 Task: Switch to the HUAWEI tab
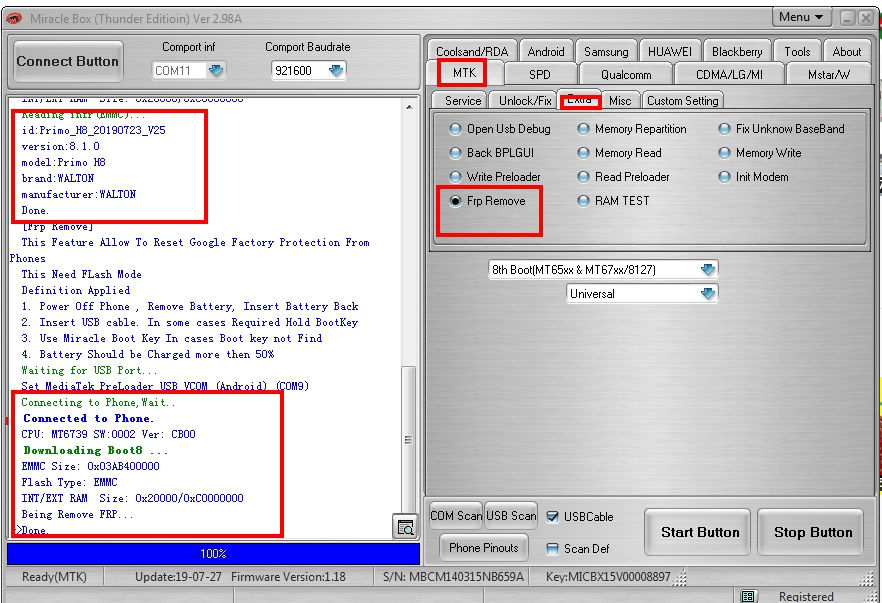[x=669, y=52]
